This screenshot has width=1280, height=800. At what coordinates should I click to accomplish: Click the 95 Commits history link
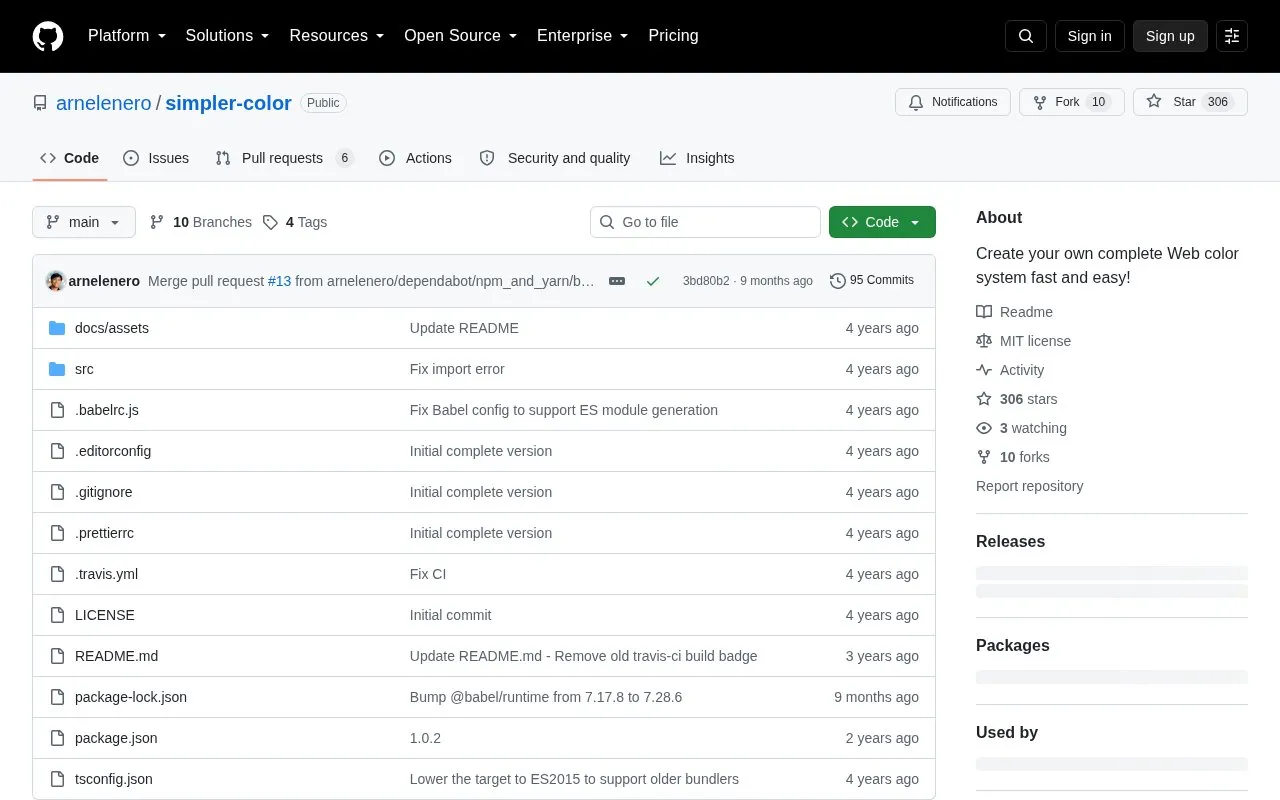pos(872,281)
